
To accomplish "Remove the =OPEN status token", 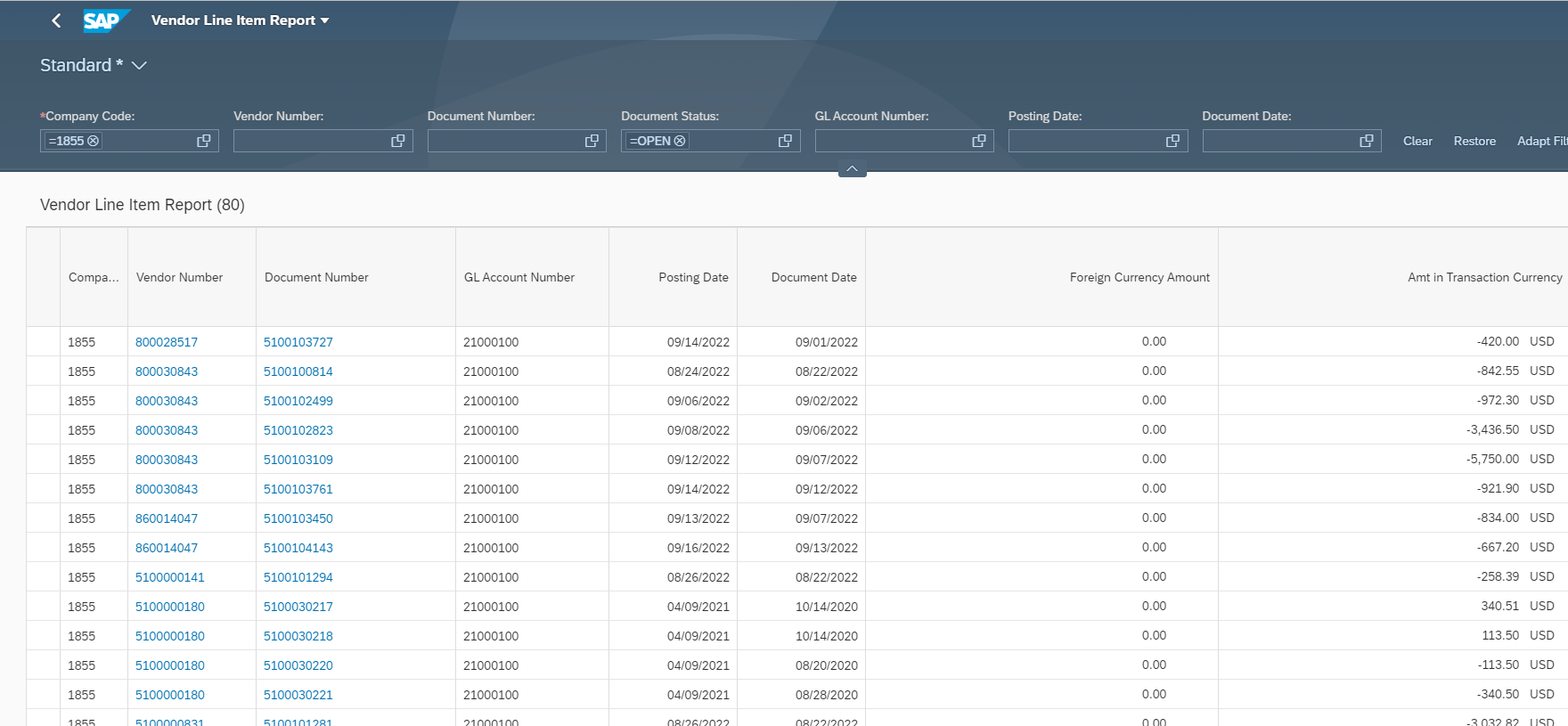I will (680, 141).
